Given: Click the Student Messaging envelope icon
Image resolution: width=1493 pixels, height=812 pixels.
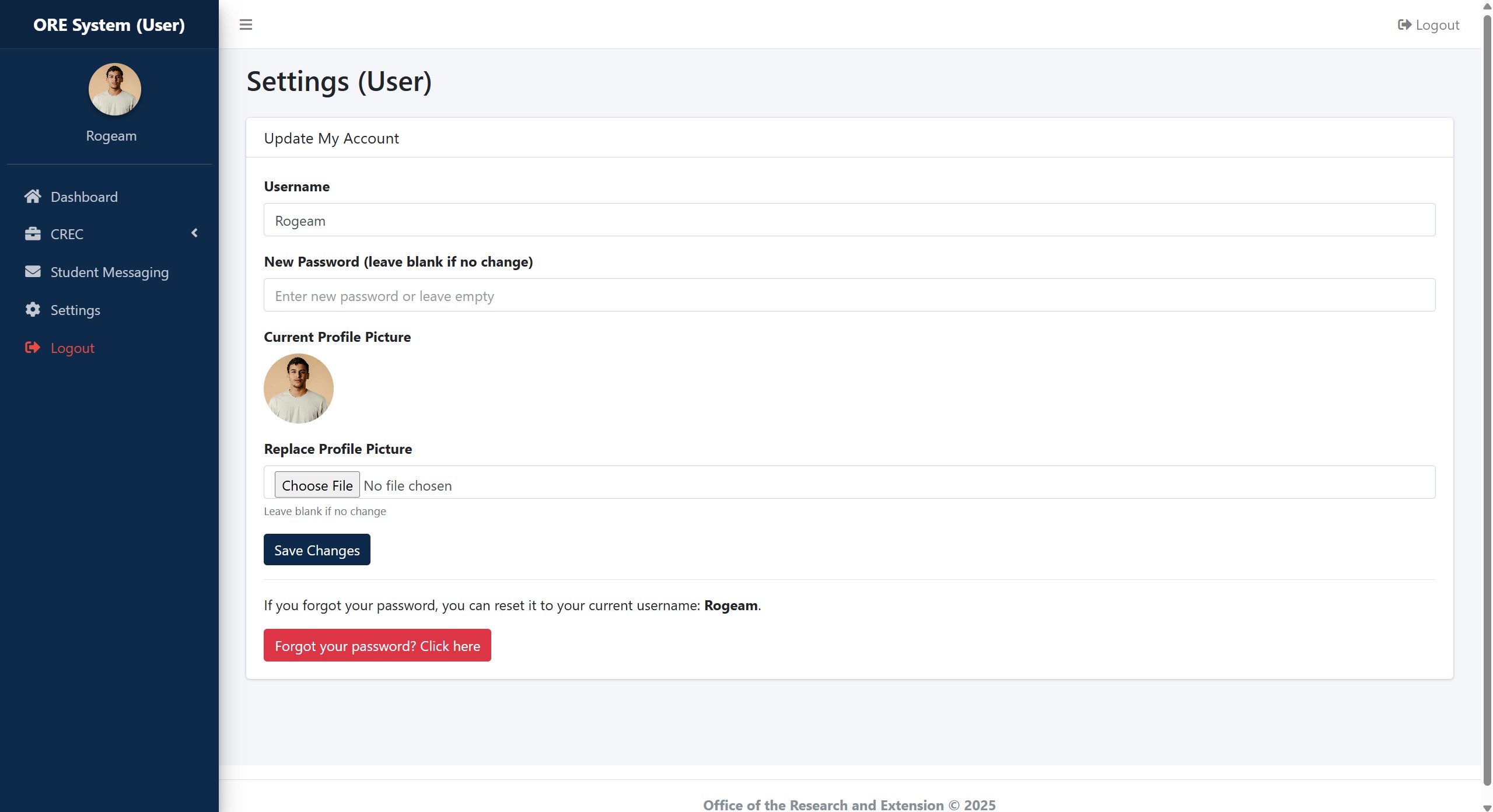Looking at the screenshot, I should coord(33,272).
